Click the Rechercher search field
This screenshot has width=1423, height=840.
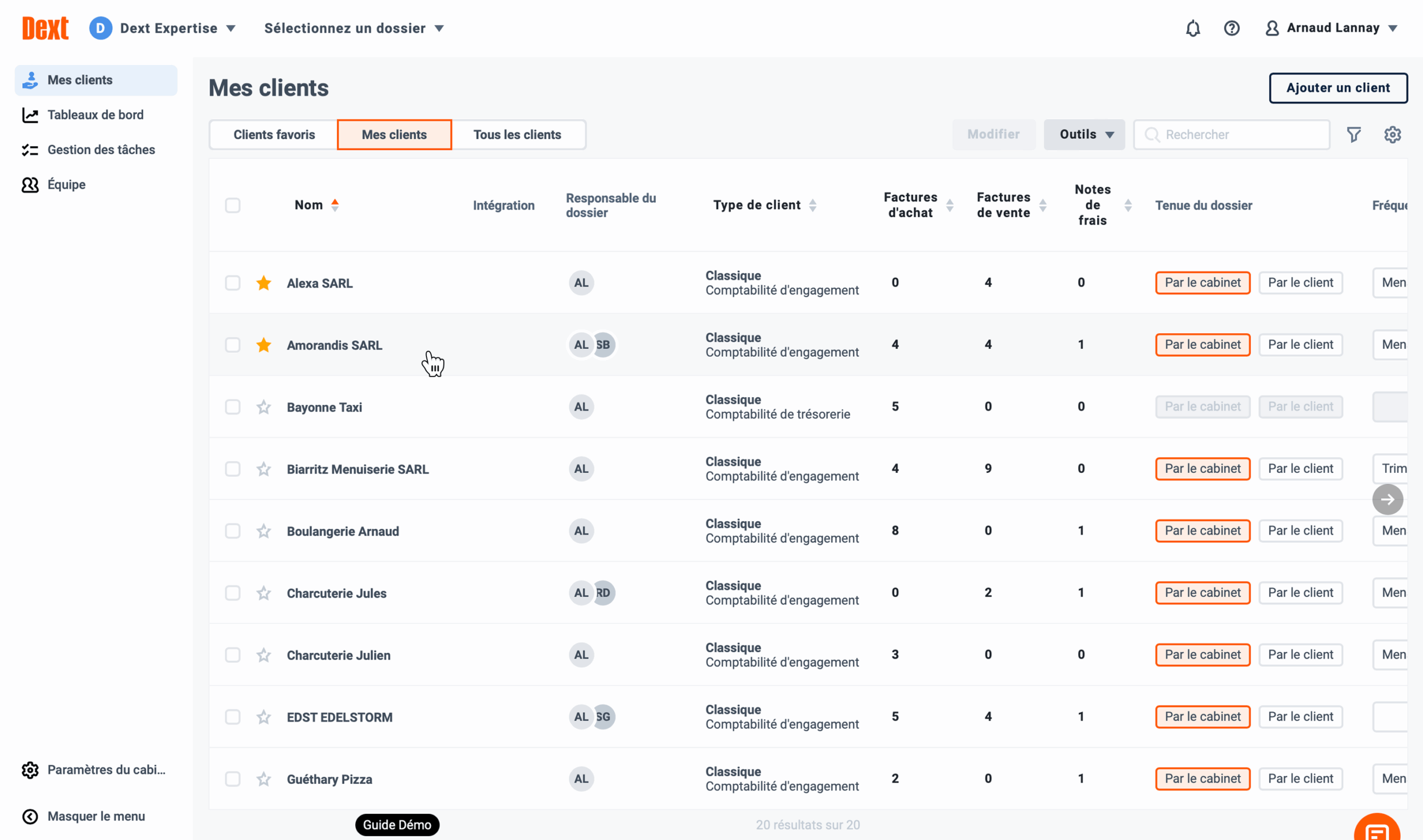click(x=1232, y=134)
